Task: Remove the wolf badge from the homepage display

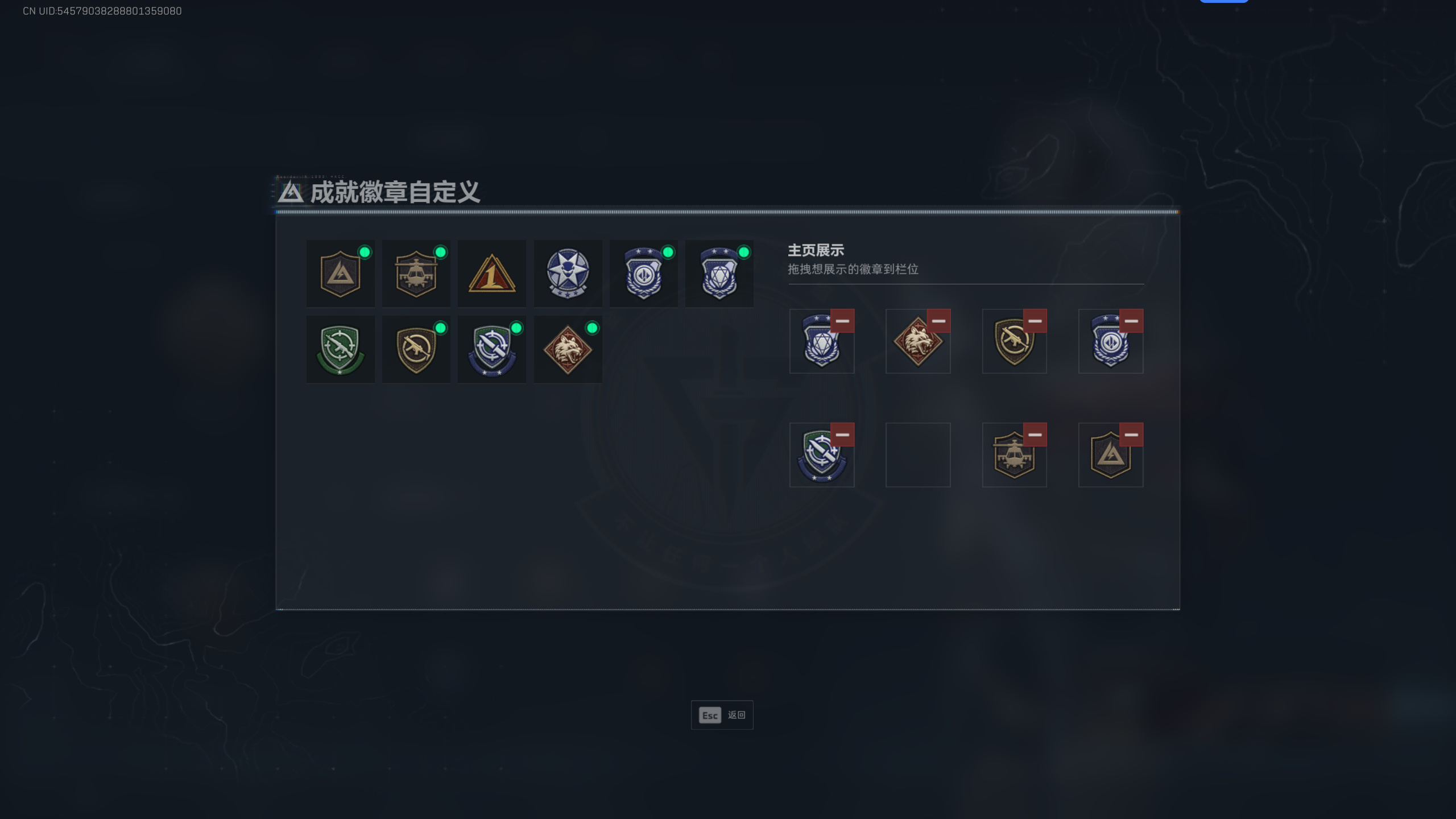Action: tap(938, 321)
